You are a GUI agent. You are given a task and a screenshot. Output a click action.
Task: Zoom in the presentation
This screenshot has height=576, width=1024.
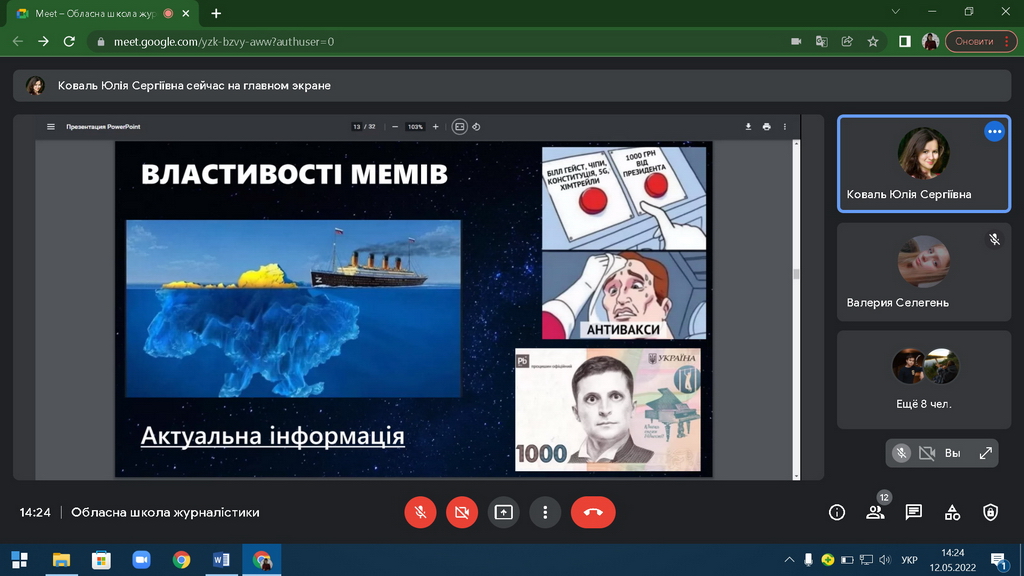(436, 127)
